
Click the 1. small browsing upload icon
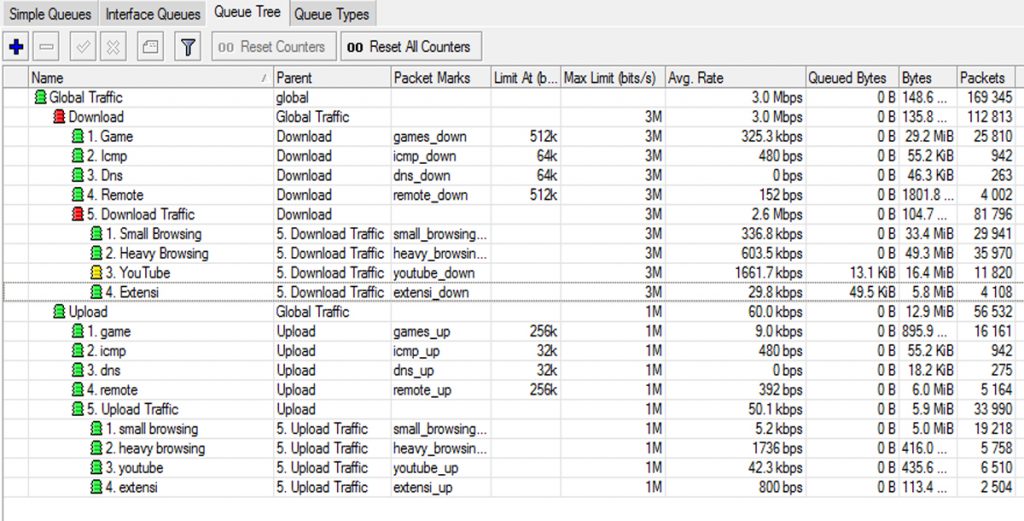click(97, 429)
